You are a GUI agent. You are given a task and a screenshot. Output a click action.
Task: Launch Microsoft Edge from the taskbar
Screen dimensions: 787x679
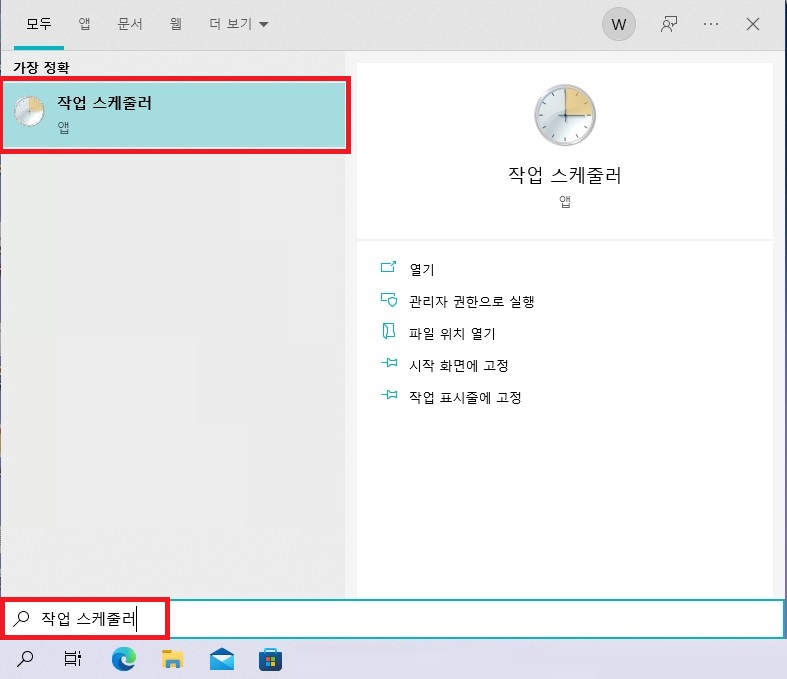(123, 659)
